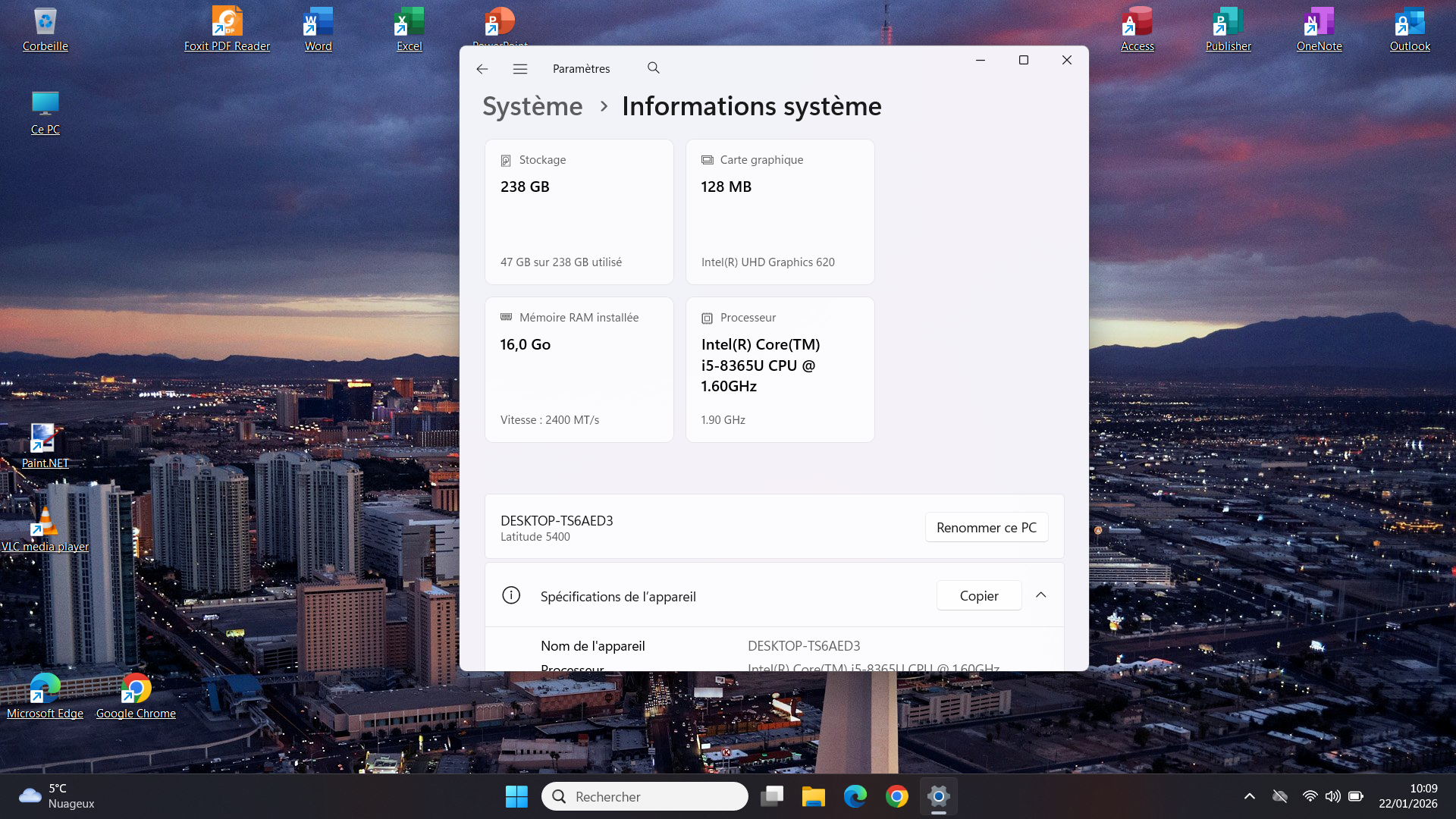Select the Word desktop shortcut

click(318, 30)
